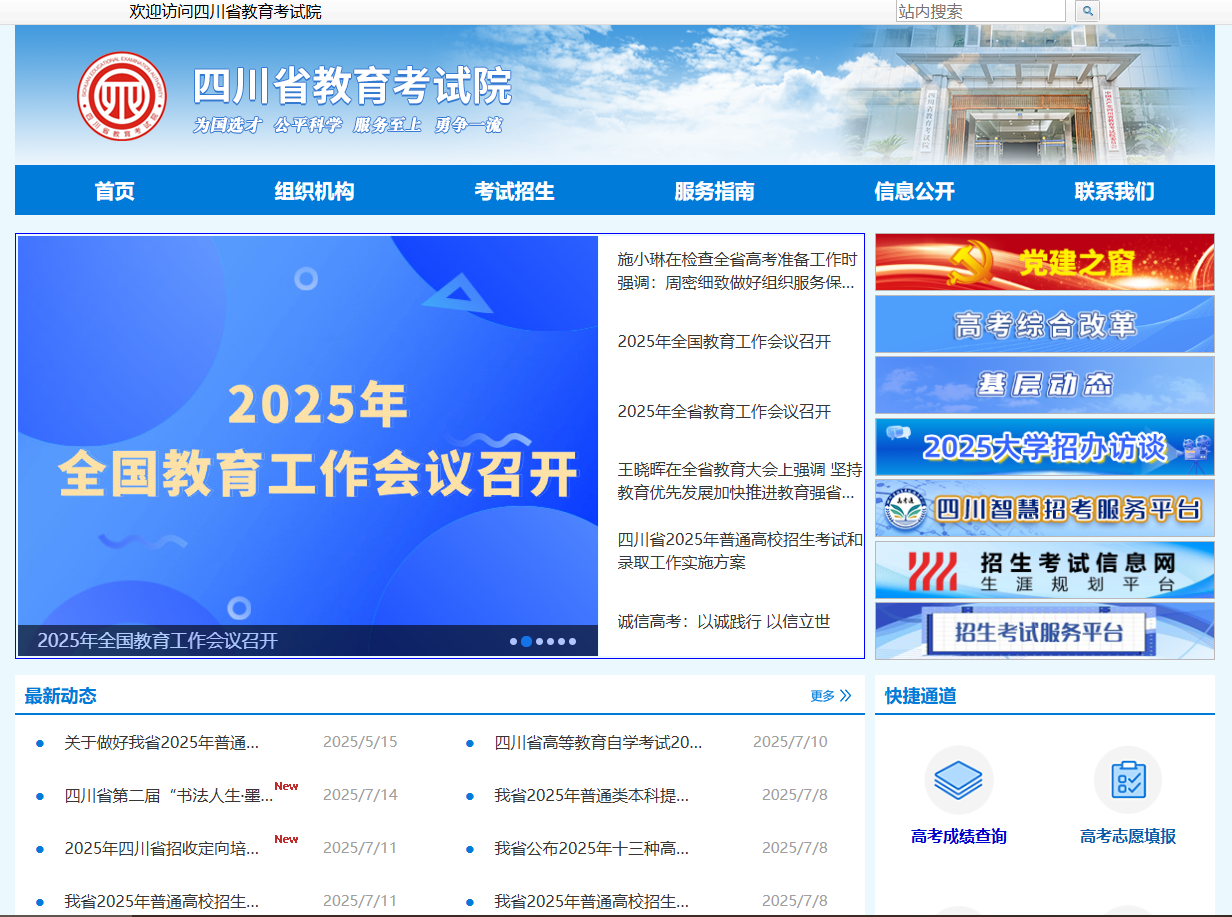Image resolution: width=1232 pixels, height=917 pixels.
Task: Open the 考试招生 navigation menu
Action: (x=514, y=191)
